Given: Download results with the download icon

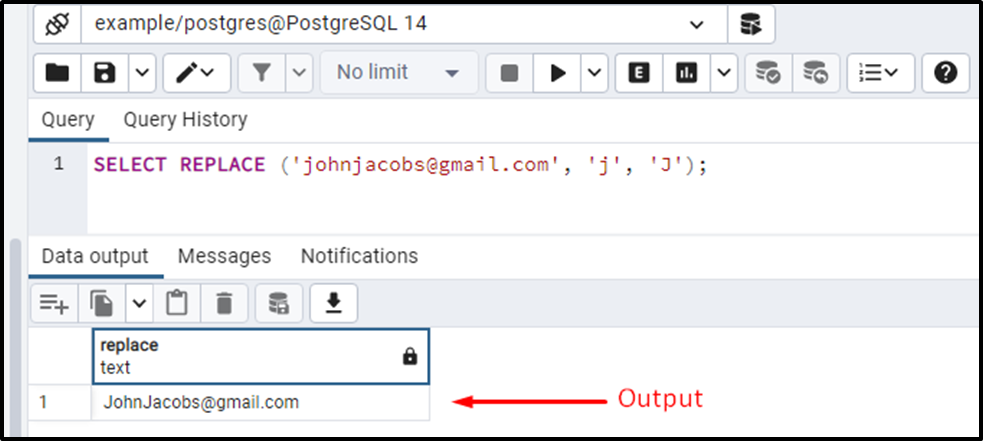Looking at the screenshot, I should tap(334, 304).
